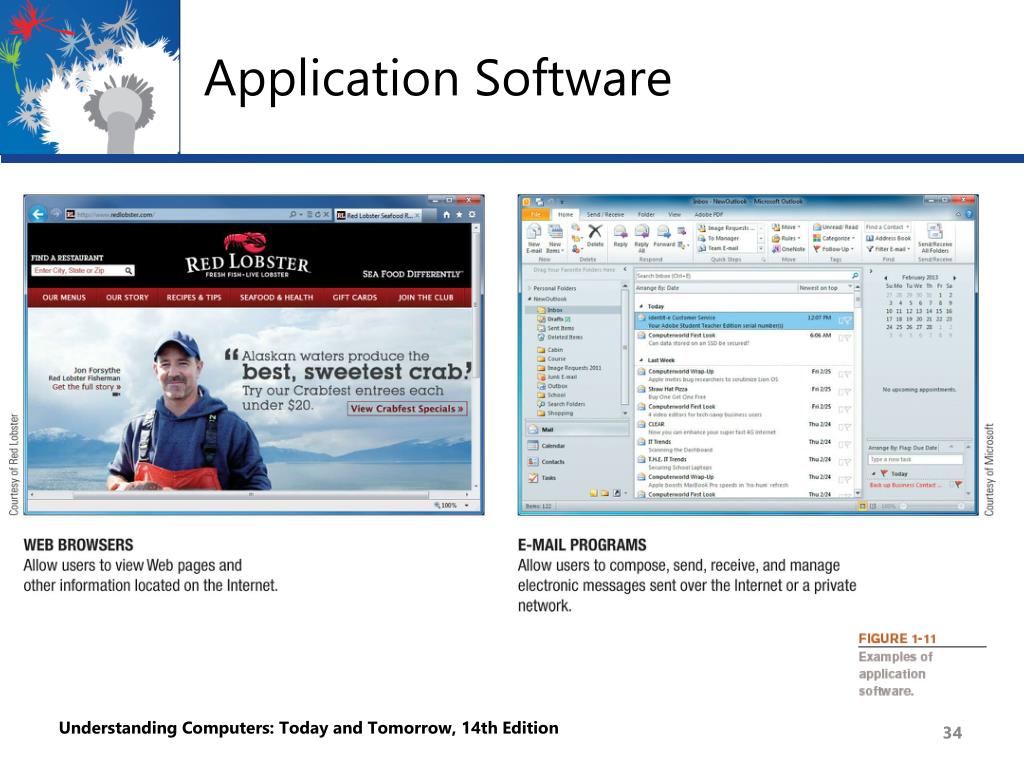This screenshot has height=768, width=1024.
Task: Open the Outlook File tab
Action: [536, 214]
